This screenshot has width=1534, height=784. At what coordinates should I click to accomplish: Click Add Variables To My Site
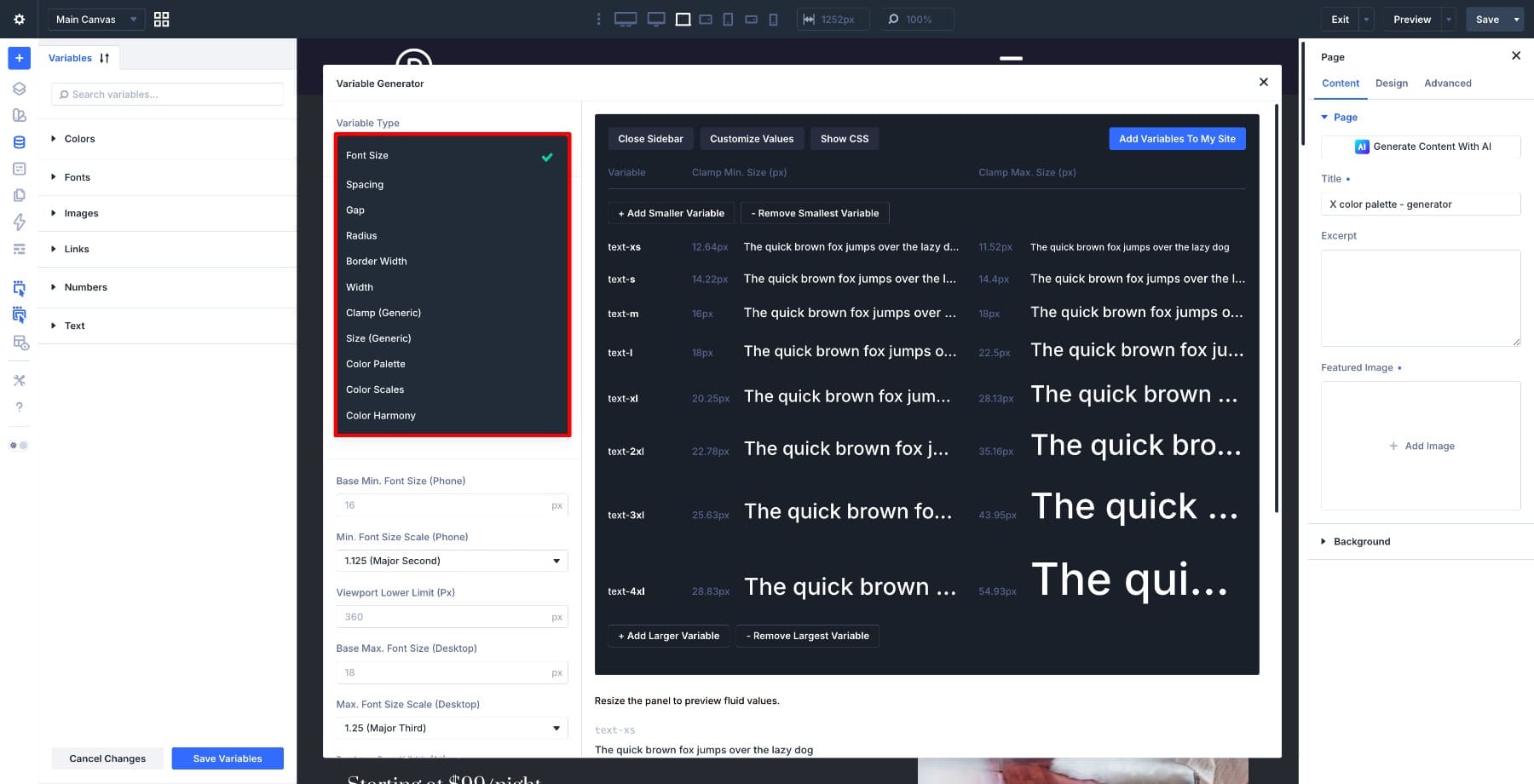1177,139
